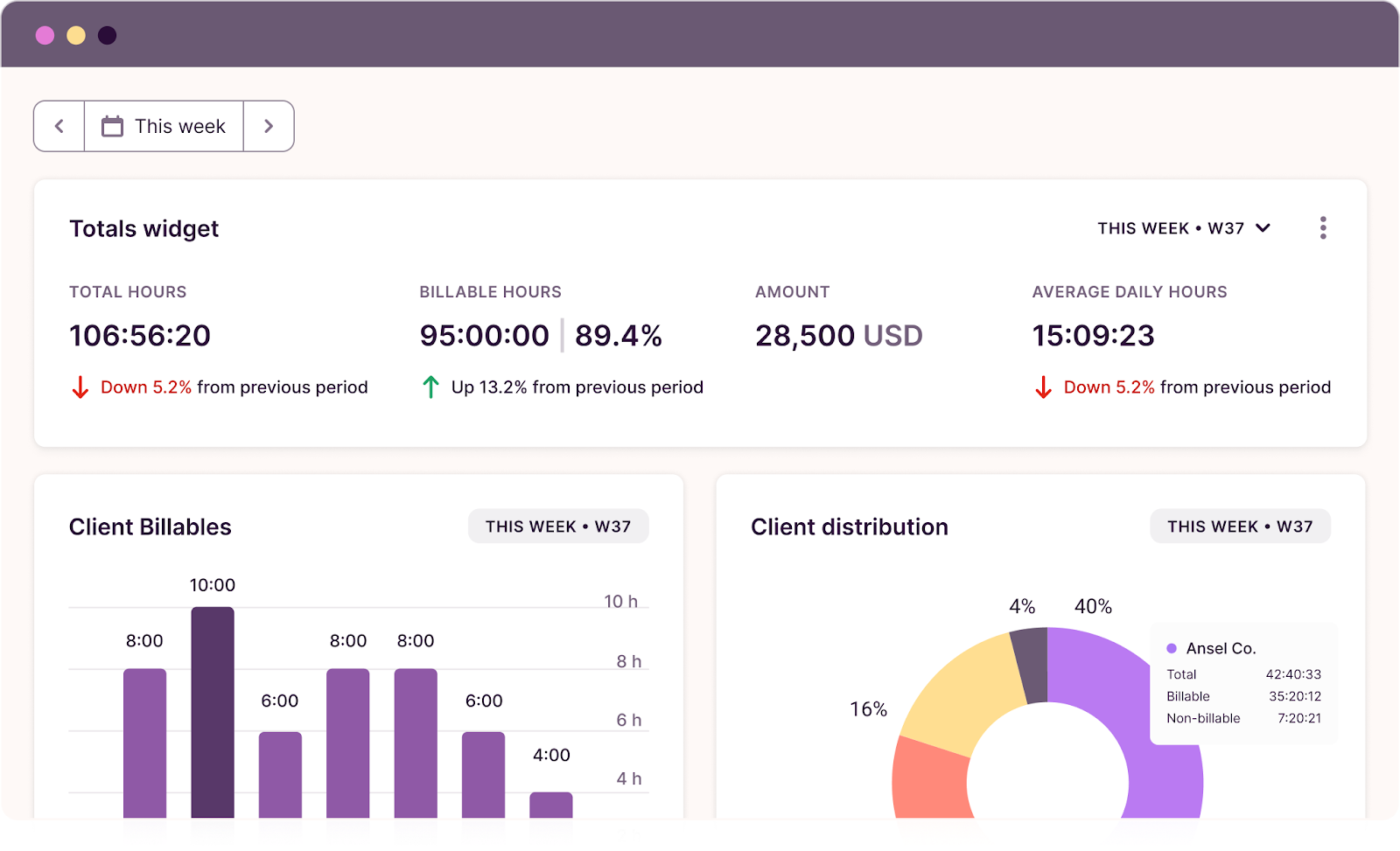1400x851 pixels.
Task: Select the This week label
Action: pos(179,126)
